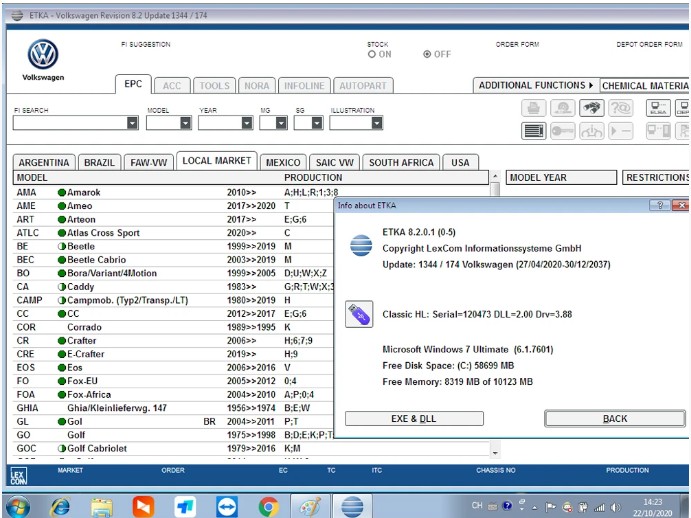This screenshot has height=518, width=691.
Task: Launch Google Chrome from taskbar
Action: click(x=269, y=507)
